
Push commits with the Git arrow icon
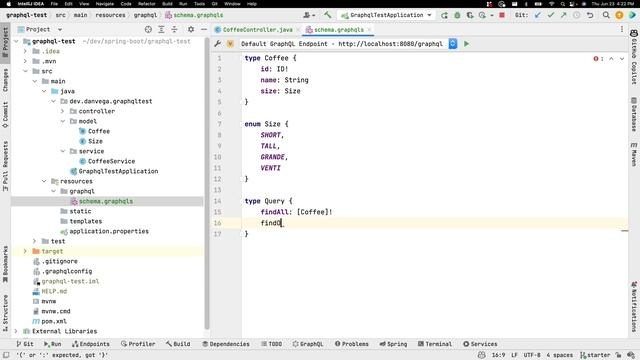564,15
